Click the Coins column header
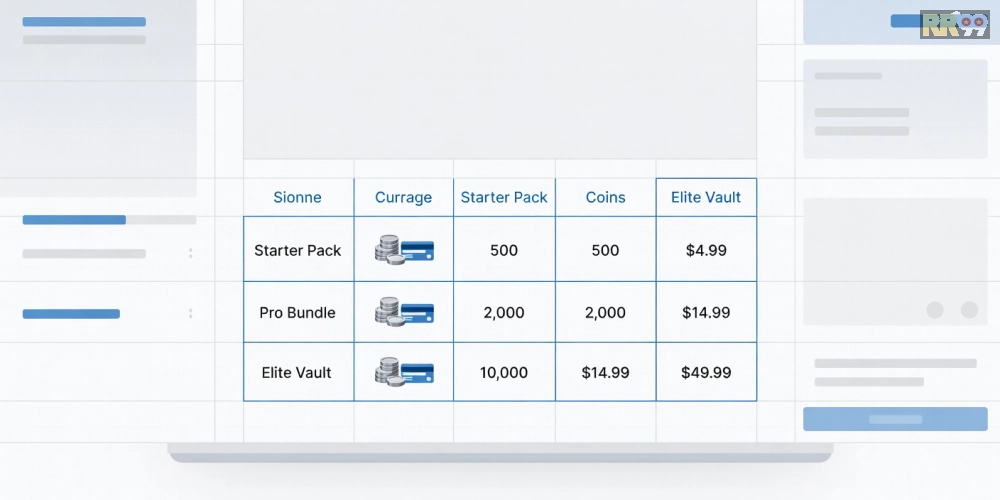 [x=605, y=197]
